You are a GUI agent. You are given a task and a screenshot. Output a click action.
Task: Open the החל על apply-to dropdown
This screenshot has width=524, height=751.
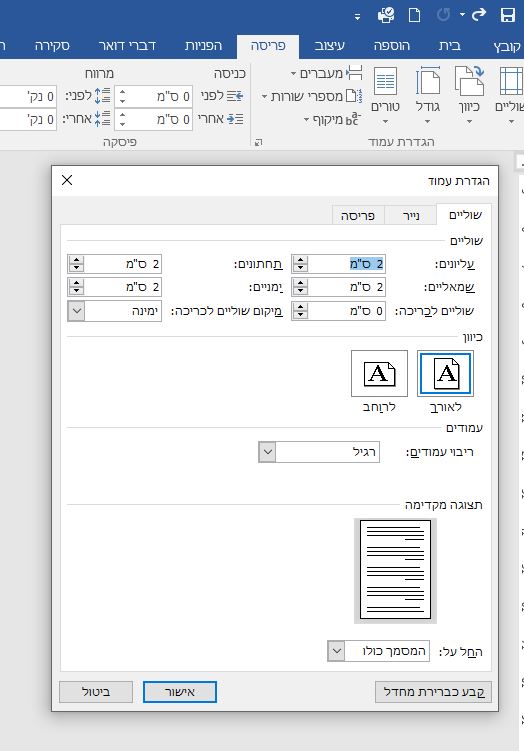(378, 651)
